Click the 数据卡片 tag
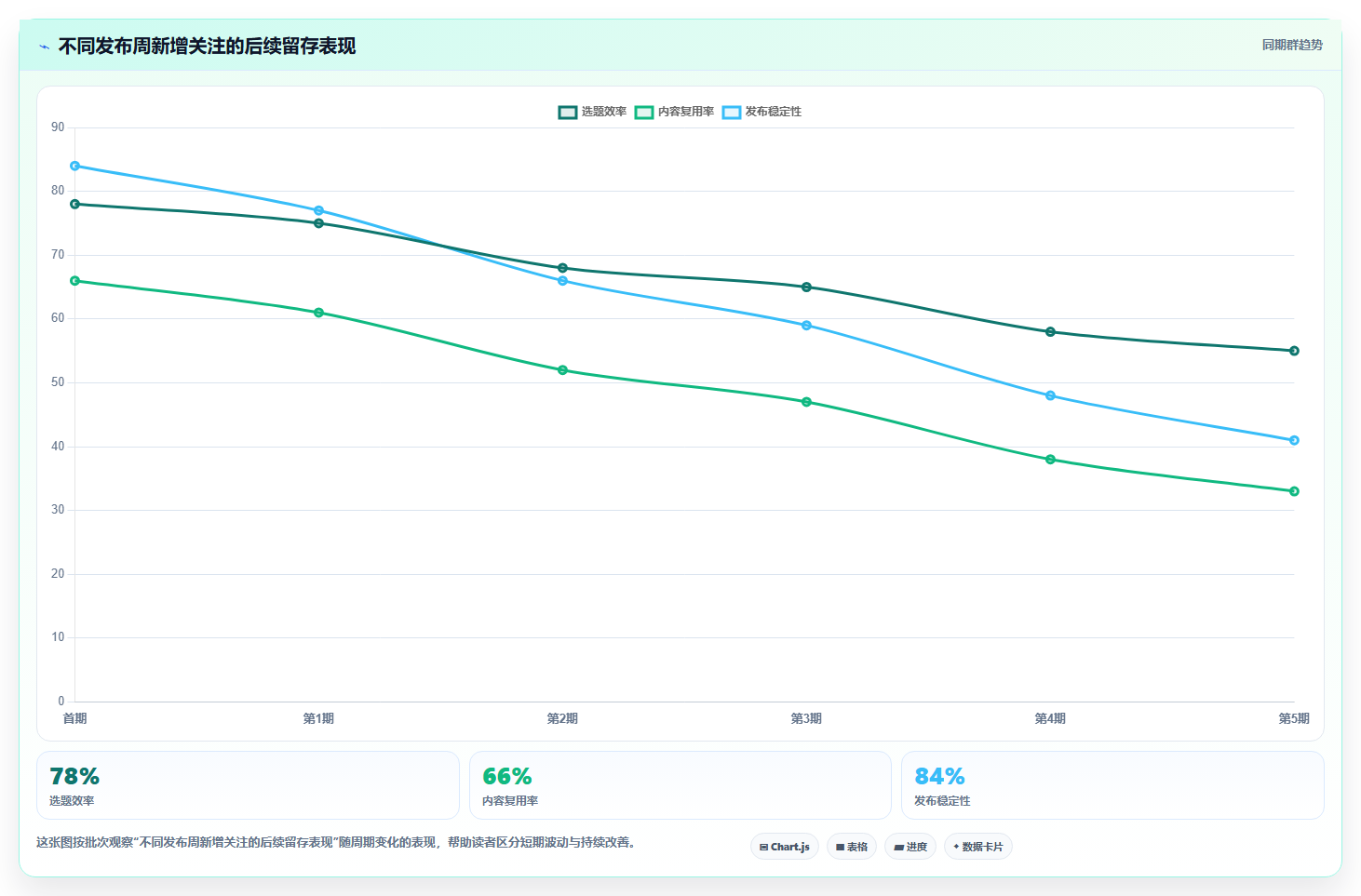1361x896 pixels. [x=978, y=847]
